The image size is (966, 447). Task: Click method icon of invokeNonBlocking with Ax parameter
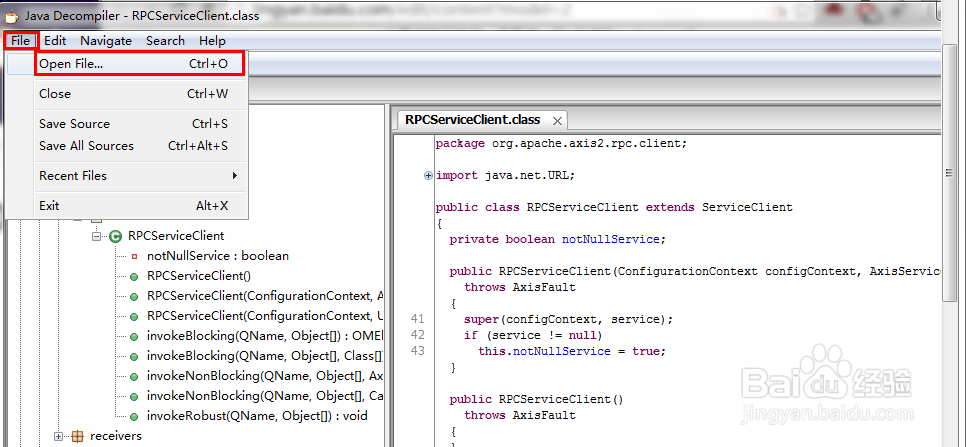134,376
